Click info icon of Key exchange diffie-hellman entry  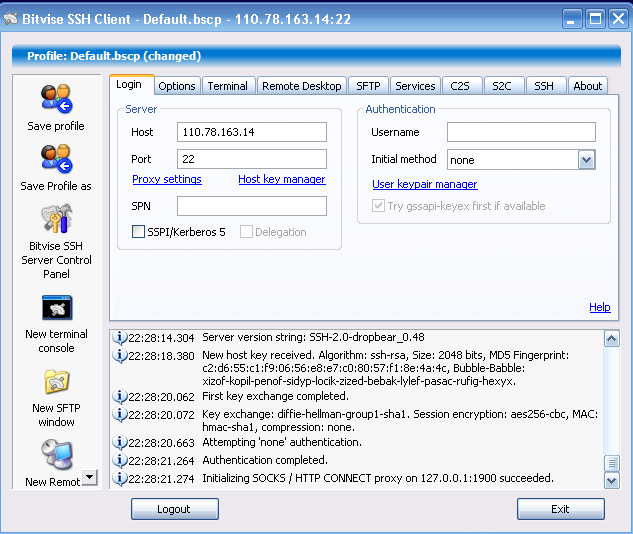pyautogui.click(x=119, y=415)
